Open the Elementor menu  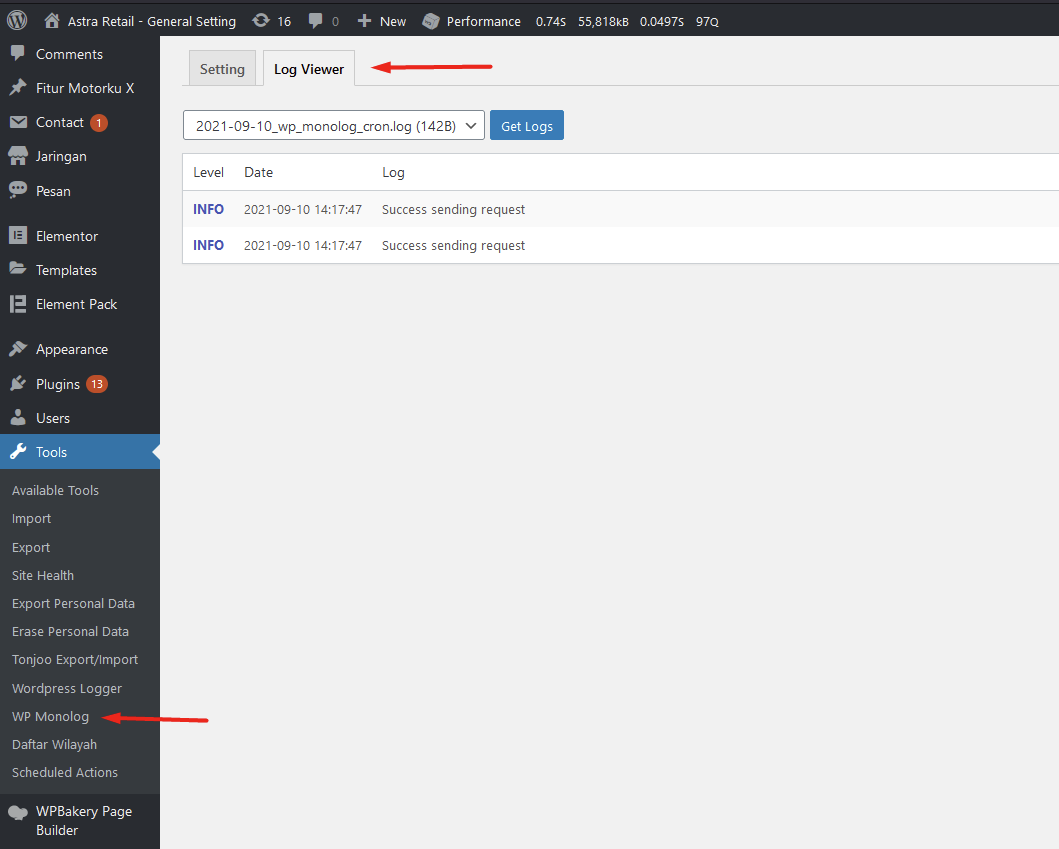point(67,236)
